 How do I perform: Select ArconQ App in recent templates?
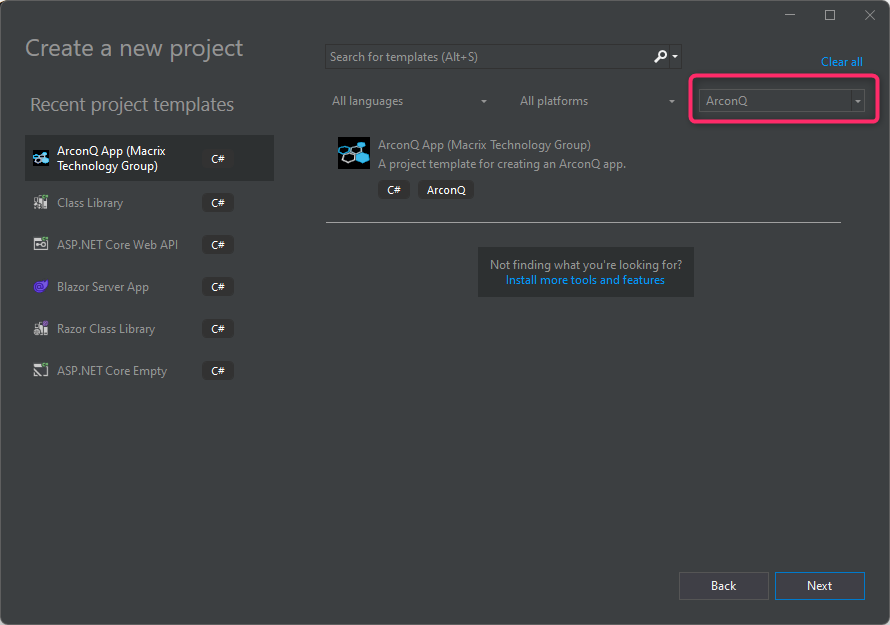(149, 158)
